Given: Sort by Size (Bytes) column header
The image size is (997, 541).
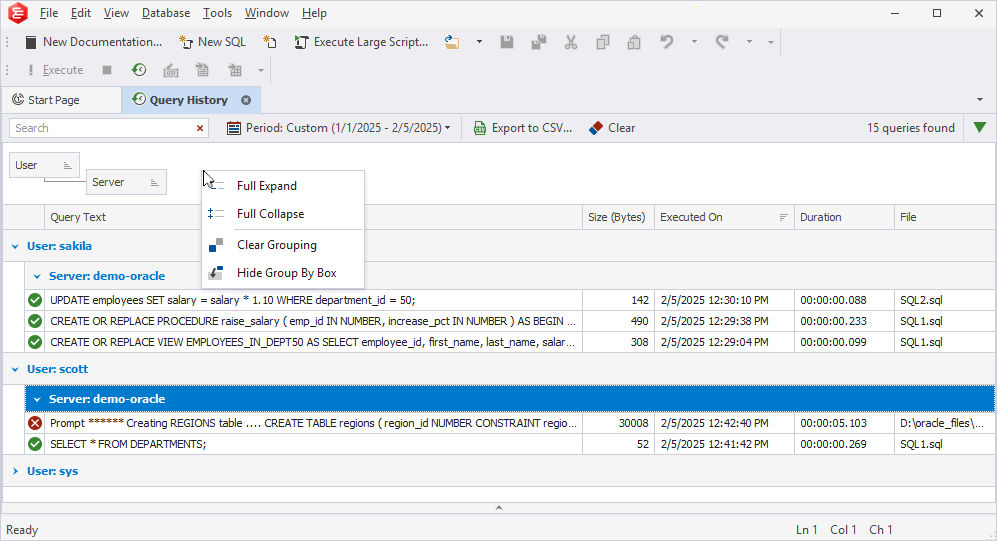Looking at the screenshot, I should click(x=618, y=217).
